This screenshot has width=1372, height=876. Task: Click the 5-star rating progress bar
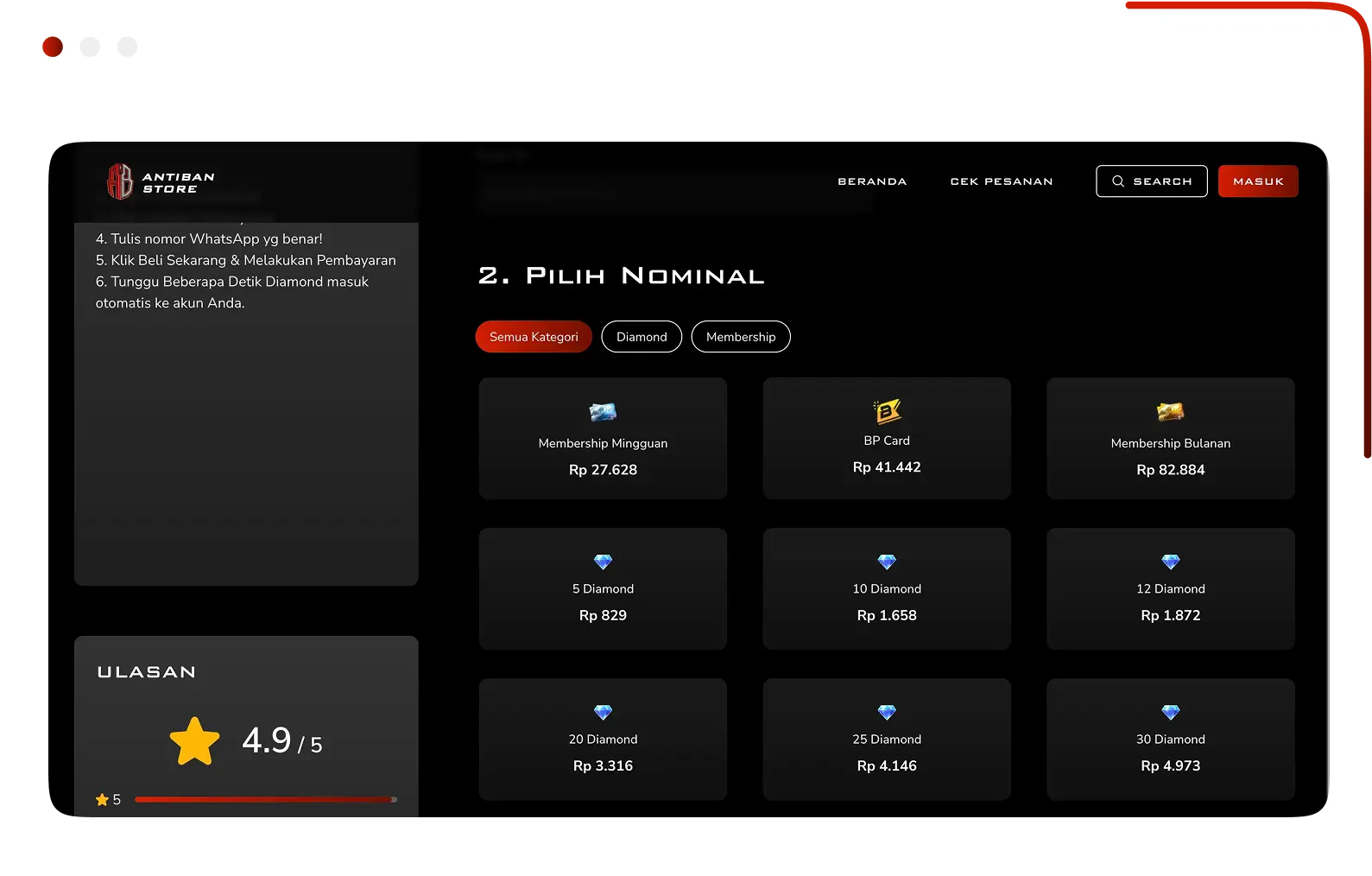pos(265,800)
